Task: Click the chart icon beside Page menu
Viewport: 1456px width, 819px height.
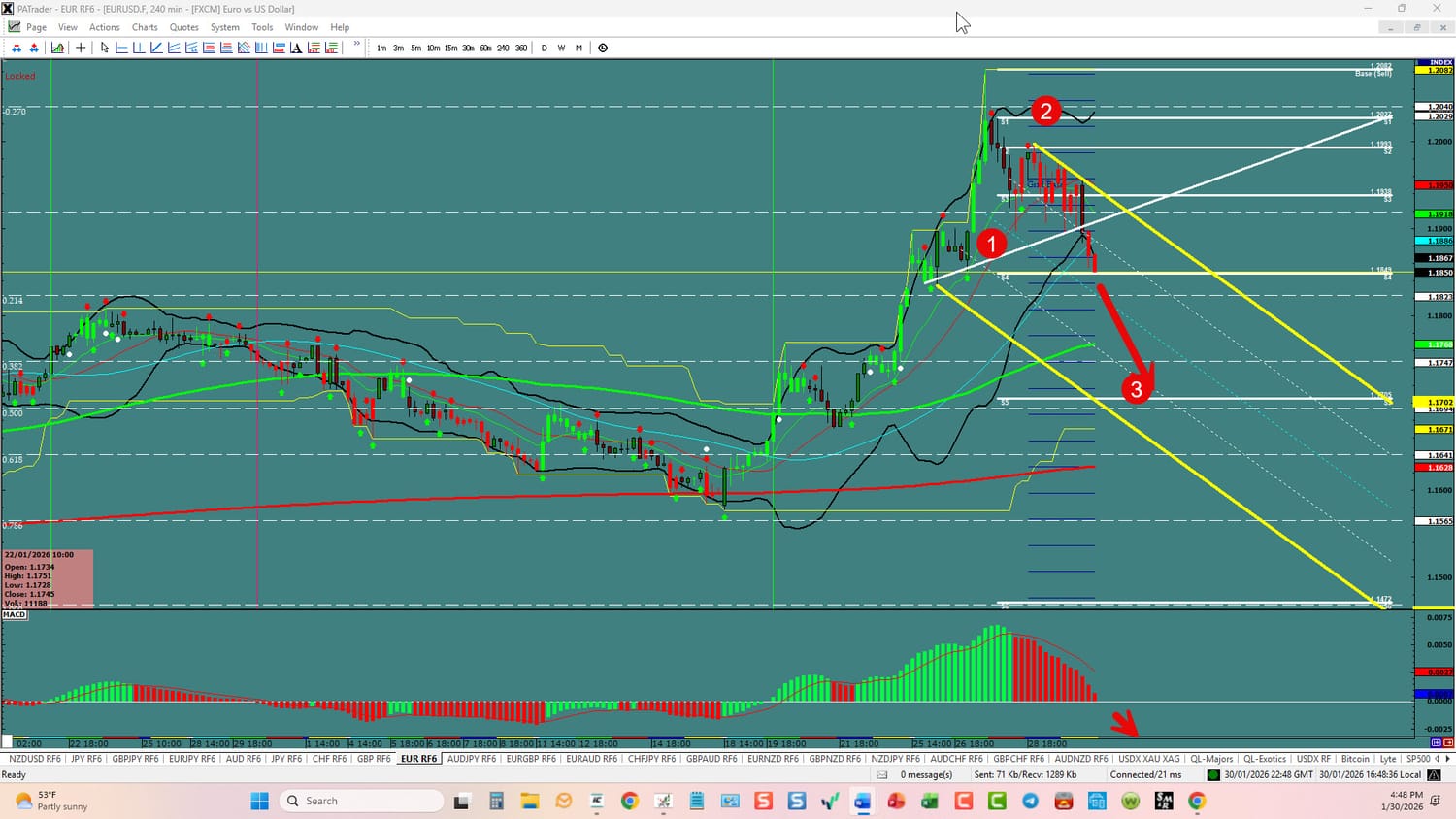Action: (14, 27)
